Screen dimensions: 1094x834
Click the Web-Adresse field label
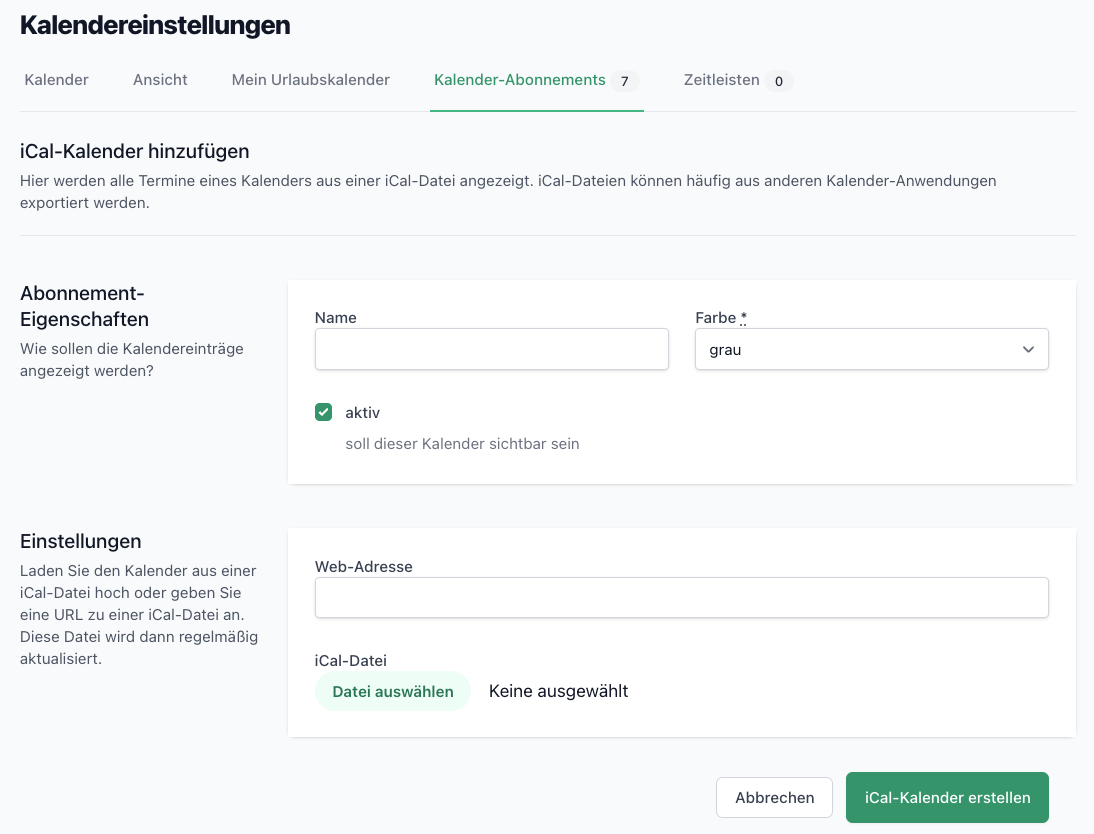(363, 566)
